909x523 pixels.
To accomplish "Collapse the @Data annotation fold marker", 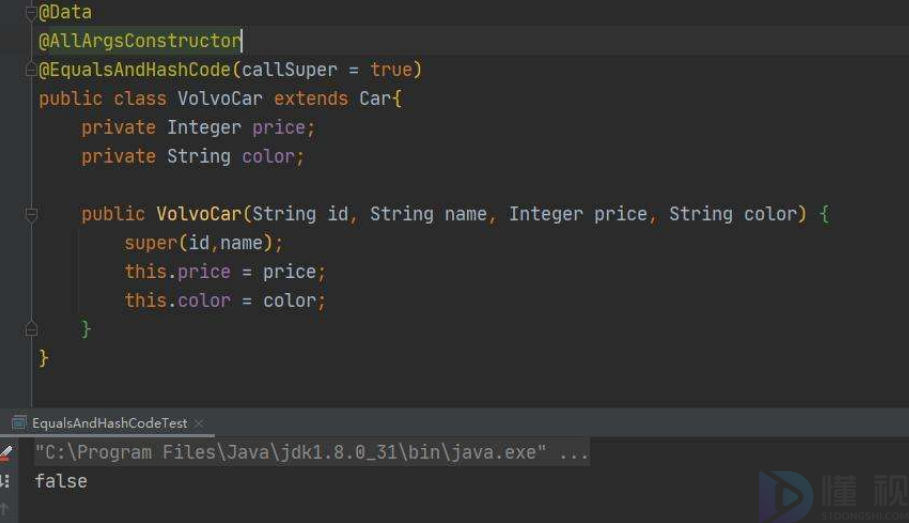I will (x=31, y=13).
